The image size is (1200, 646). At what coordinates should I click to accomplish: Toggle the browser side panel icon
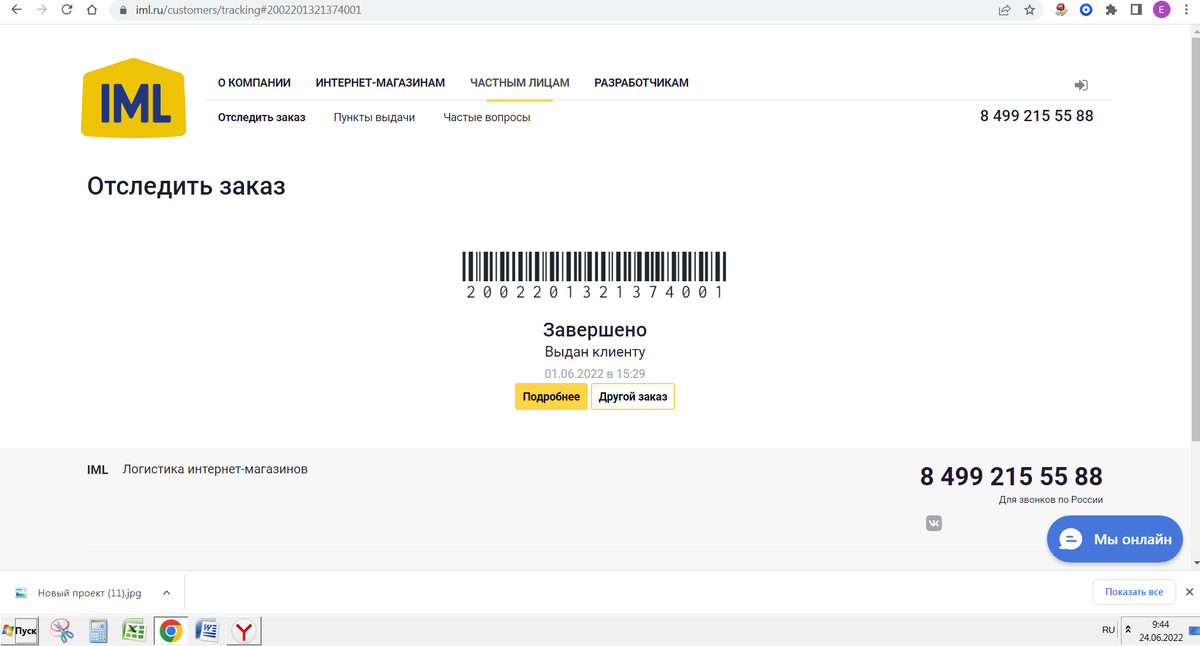(x=1136, y=10)
